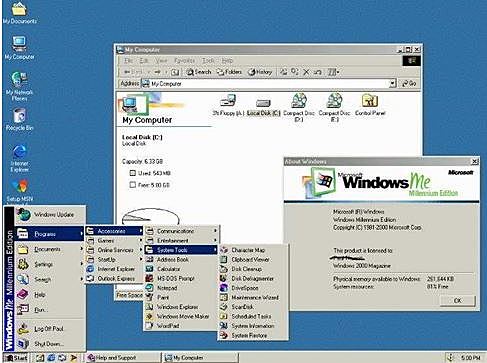Click the Start button on taskbar
487x363 pixels.
(x=16, y=358)
